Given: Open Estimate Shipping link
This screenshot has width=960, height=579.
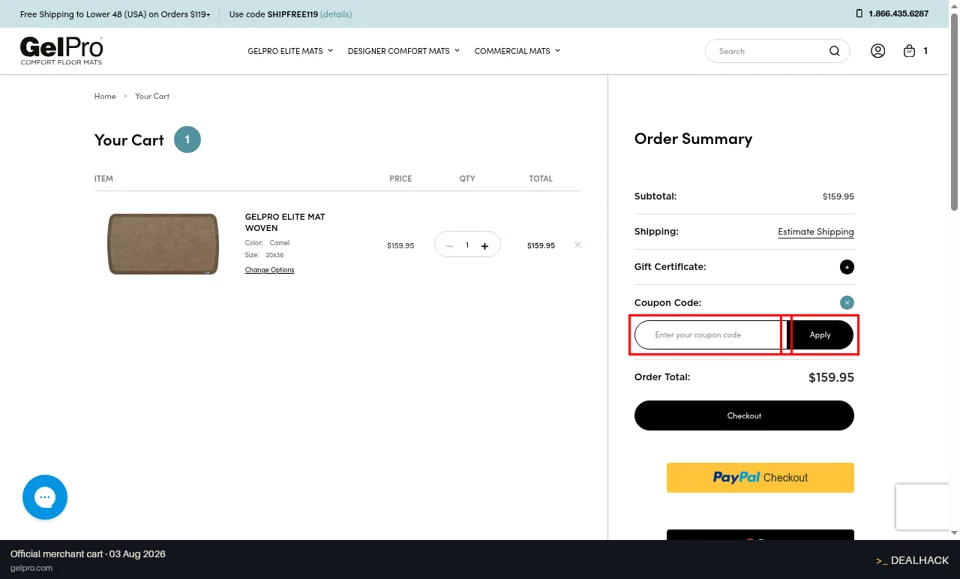Looking at the screenshot, I should click(x=816, y=232).
